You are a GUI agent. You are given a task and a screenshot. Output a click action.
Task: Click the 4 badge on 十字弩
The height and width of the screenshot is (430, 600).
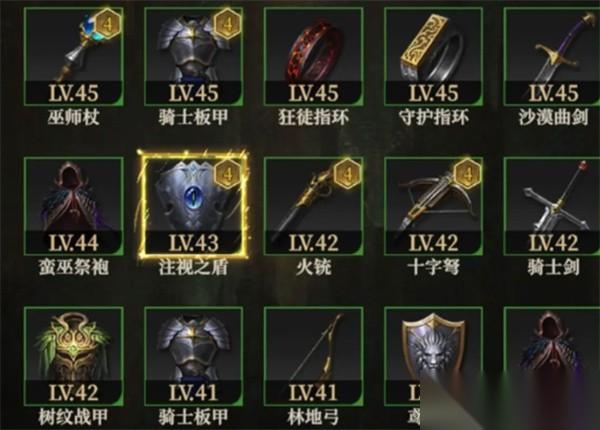pyautogui.click(x=468, y=174)
